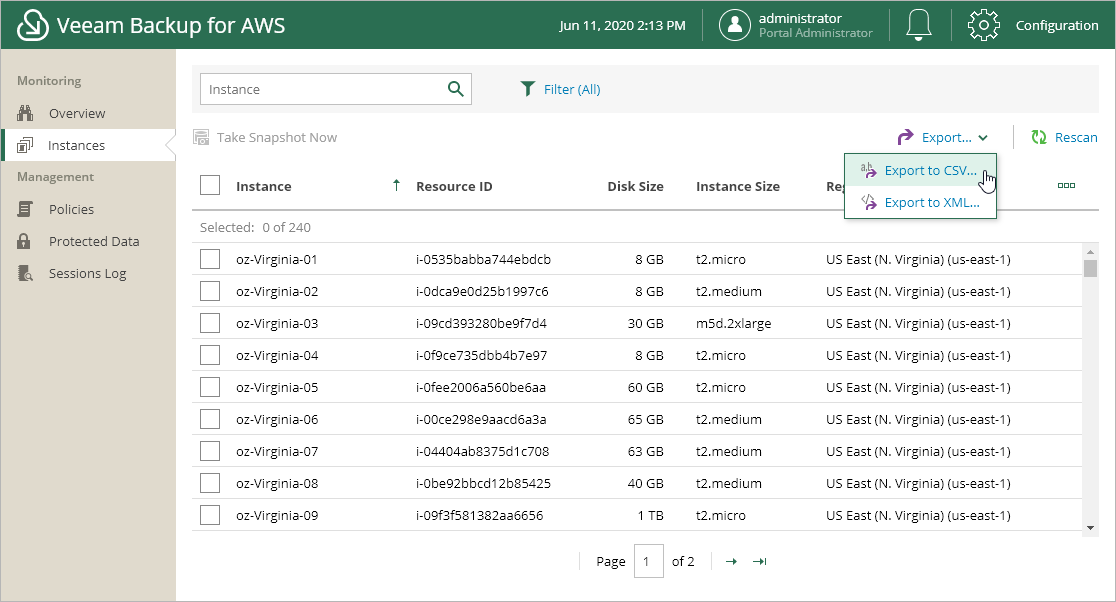Open the Configuration gear icon
The image size is (1116, 602).
tap(984, 25)
